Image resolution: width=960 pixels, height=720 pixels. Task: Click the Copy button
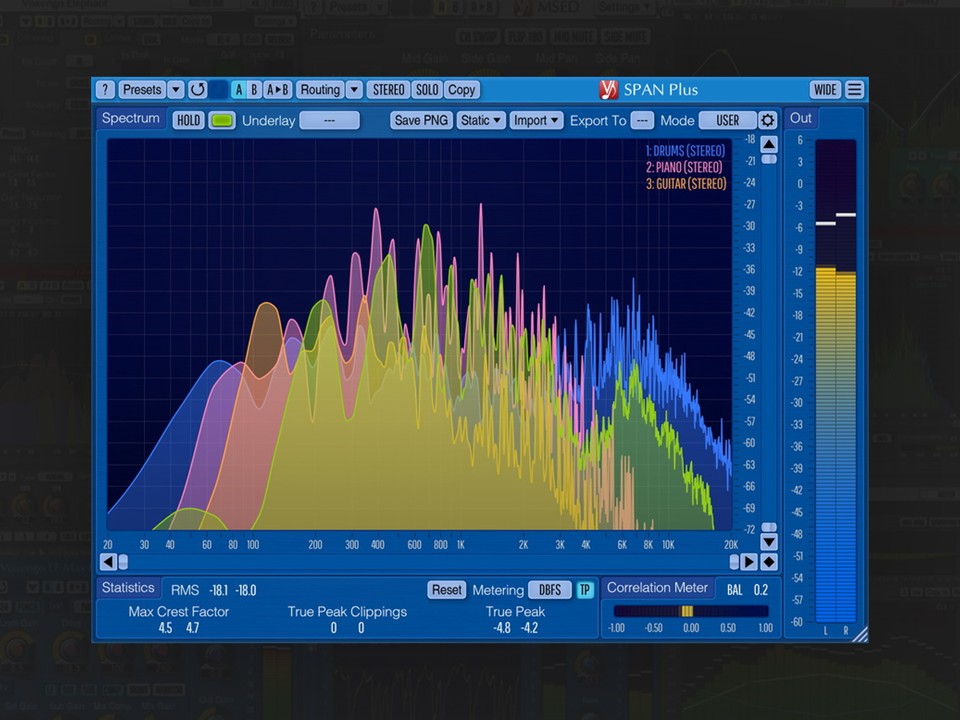coord(462,90)
